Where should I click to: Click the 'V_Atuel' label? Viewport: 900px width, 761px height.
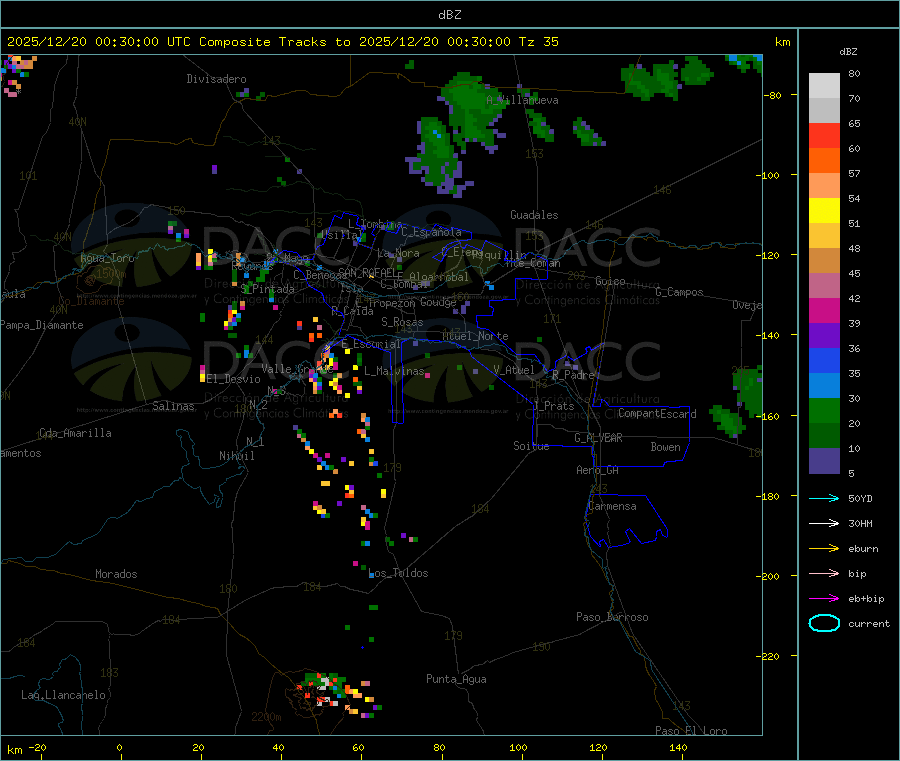(514, 370)
